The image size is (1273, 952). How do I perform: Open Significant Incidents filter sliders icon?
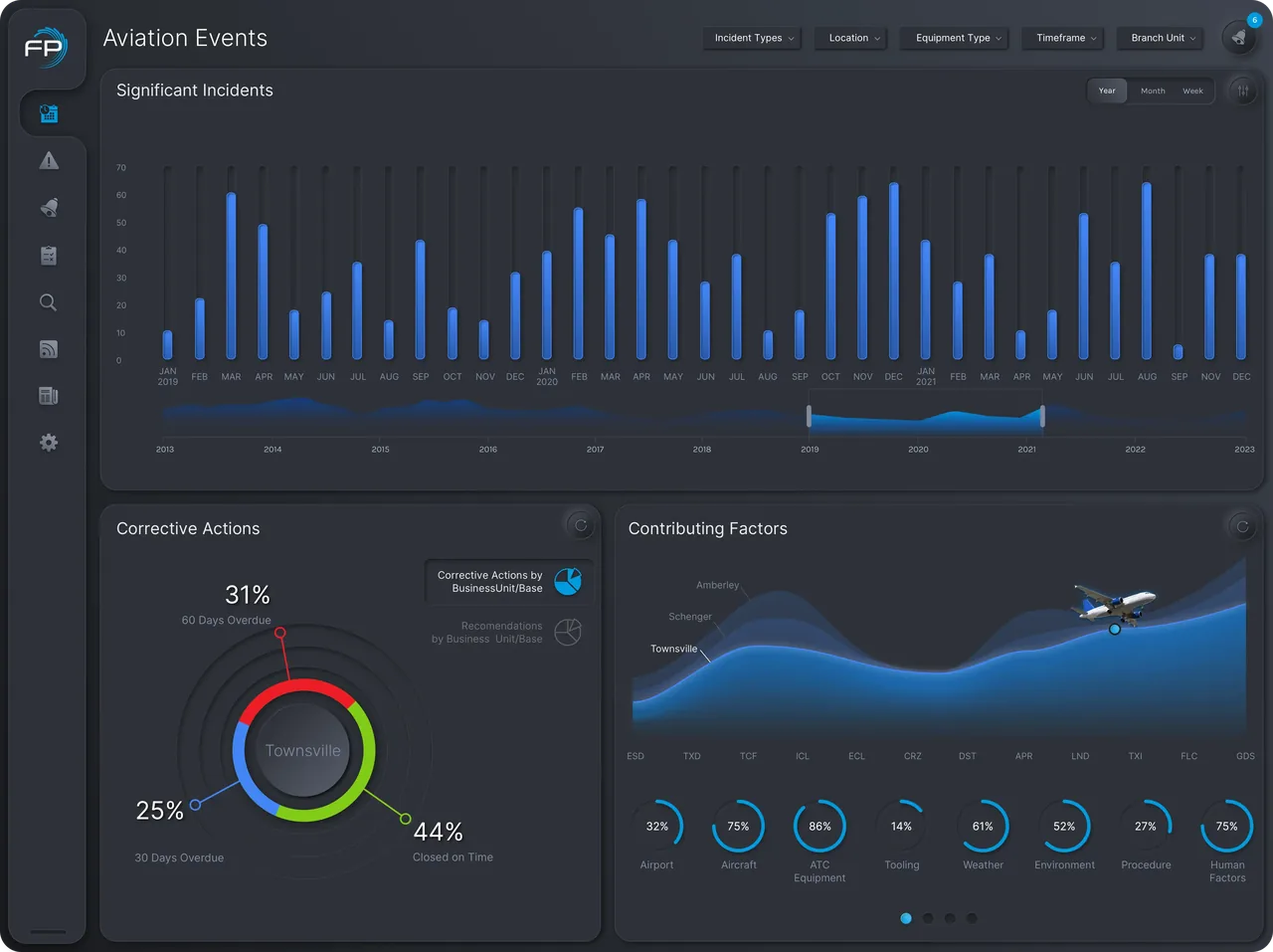[x=1243, y=91]
